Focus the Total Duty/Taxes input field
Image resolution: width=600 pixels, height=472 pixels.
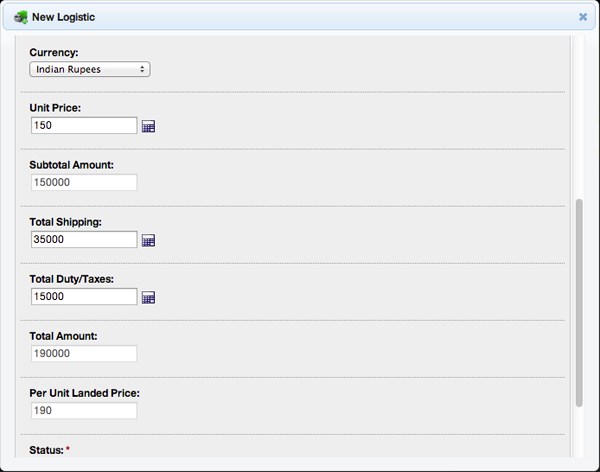(84, 297)
